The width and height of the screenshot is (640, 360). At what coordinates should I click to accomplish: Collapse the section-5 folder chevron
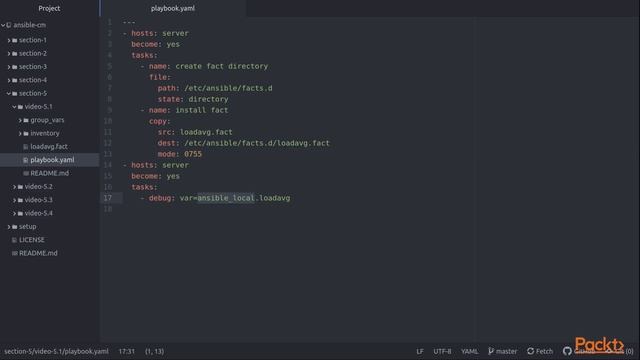click(9, 93)
